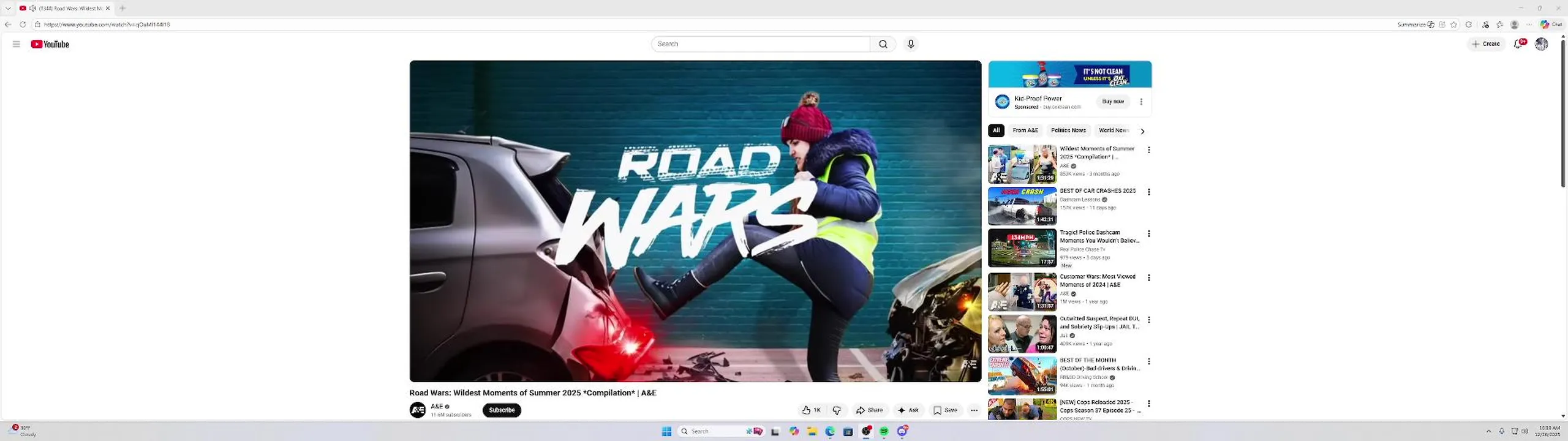Image resolution: width=1568 pixels, height=441 pixels.
Task: Open Spotify from the taskbar
Action: tap(884, 431)
